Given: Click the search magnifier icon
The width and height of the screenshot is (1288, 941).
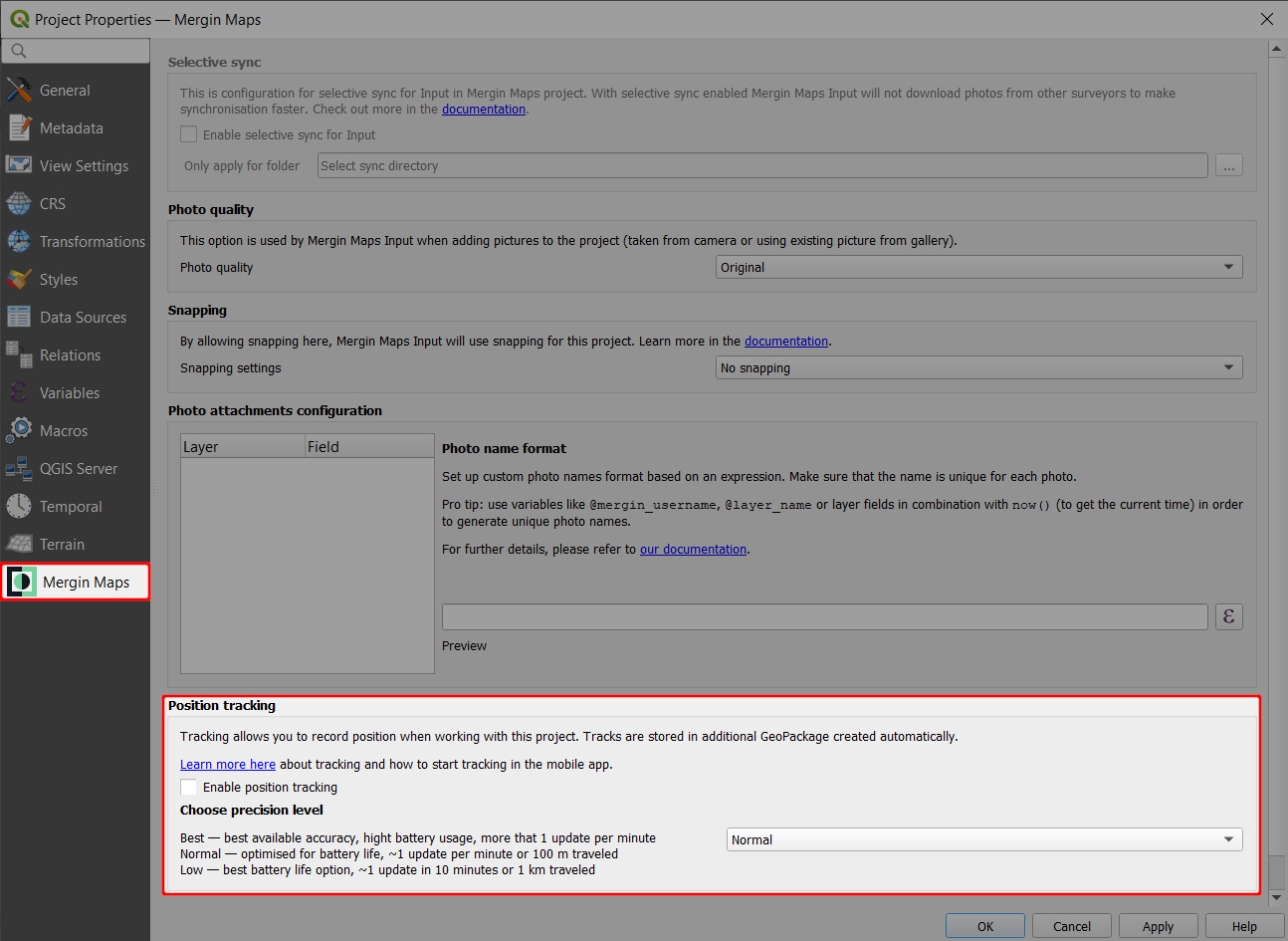Looking at the screenshot, I should pos(19,51).
